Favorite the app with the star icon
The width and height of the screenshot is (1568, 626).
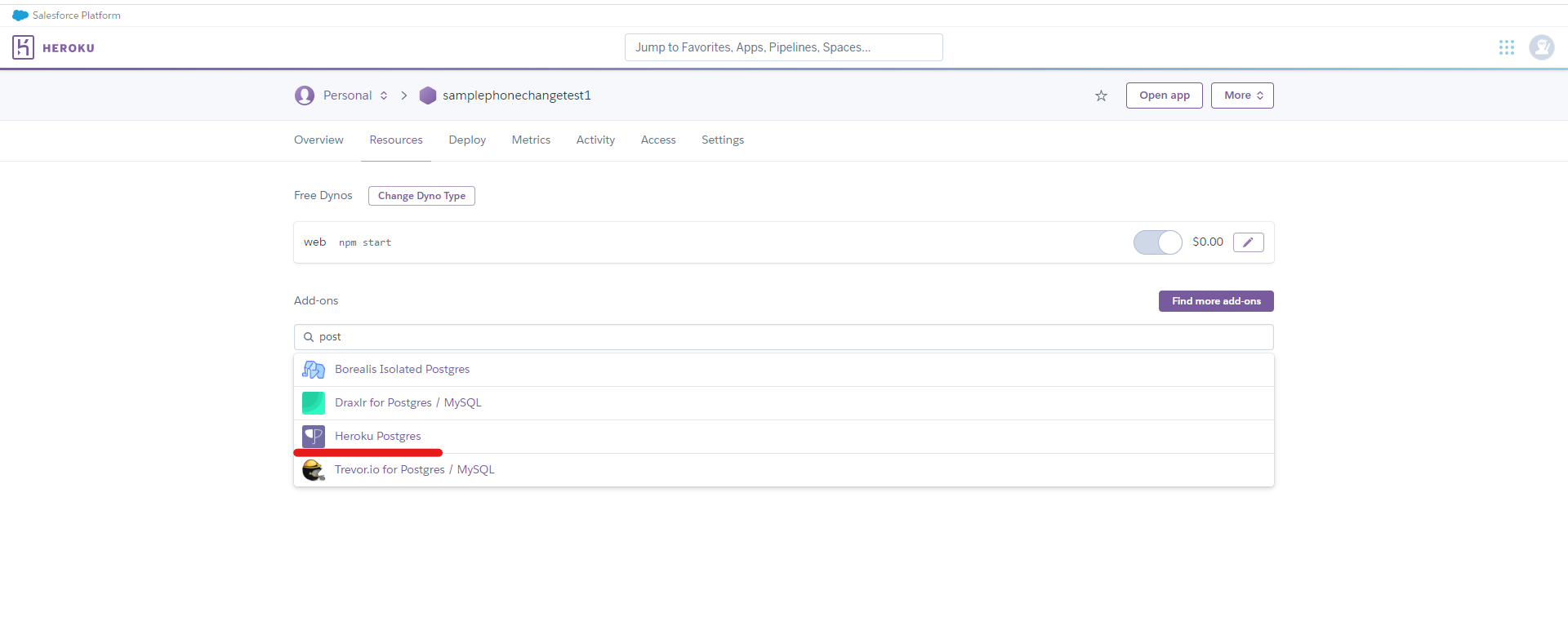coord(1101,95)
